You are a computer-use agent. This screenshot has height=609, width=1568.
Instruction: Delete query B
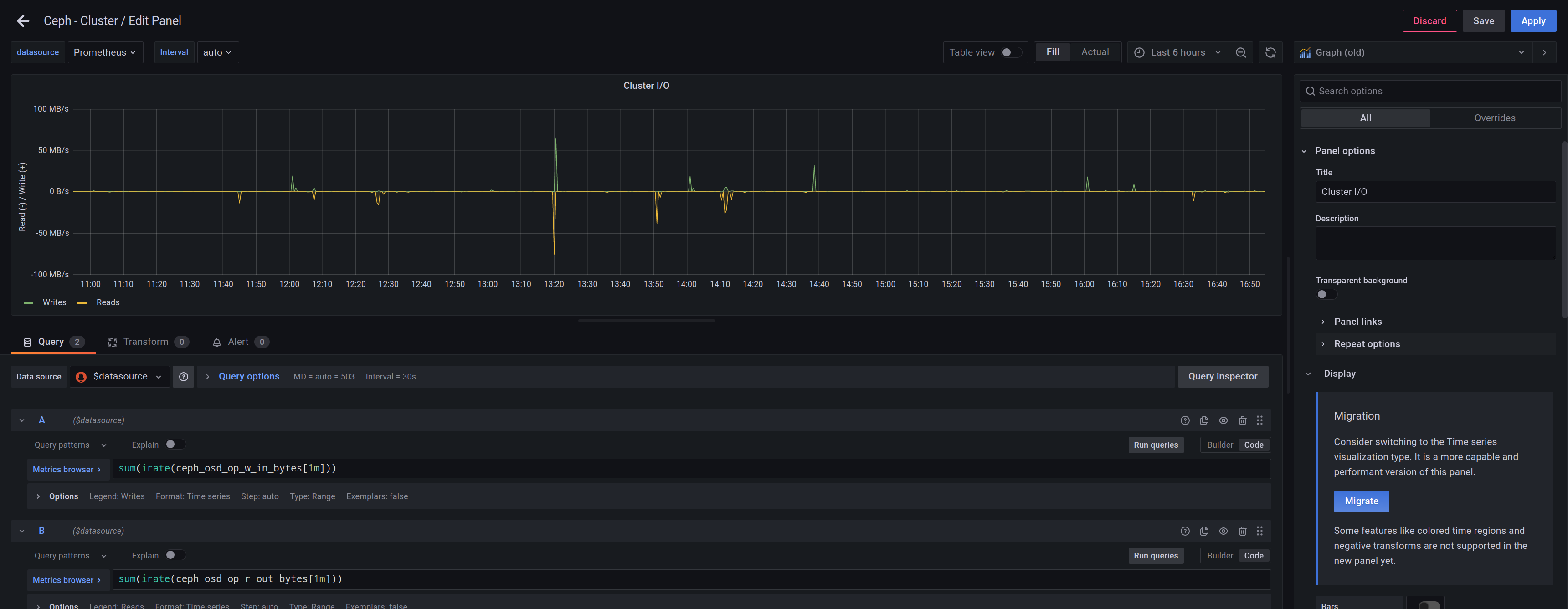[1242, 531]
